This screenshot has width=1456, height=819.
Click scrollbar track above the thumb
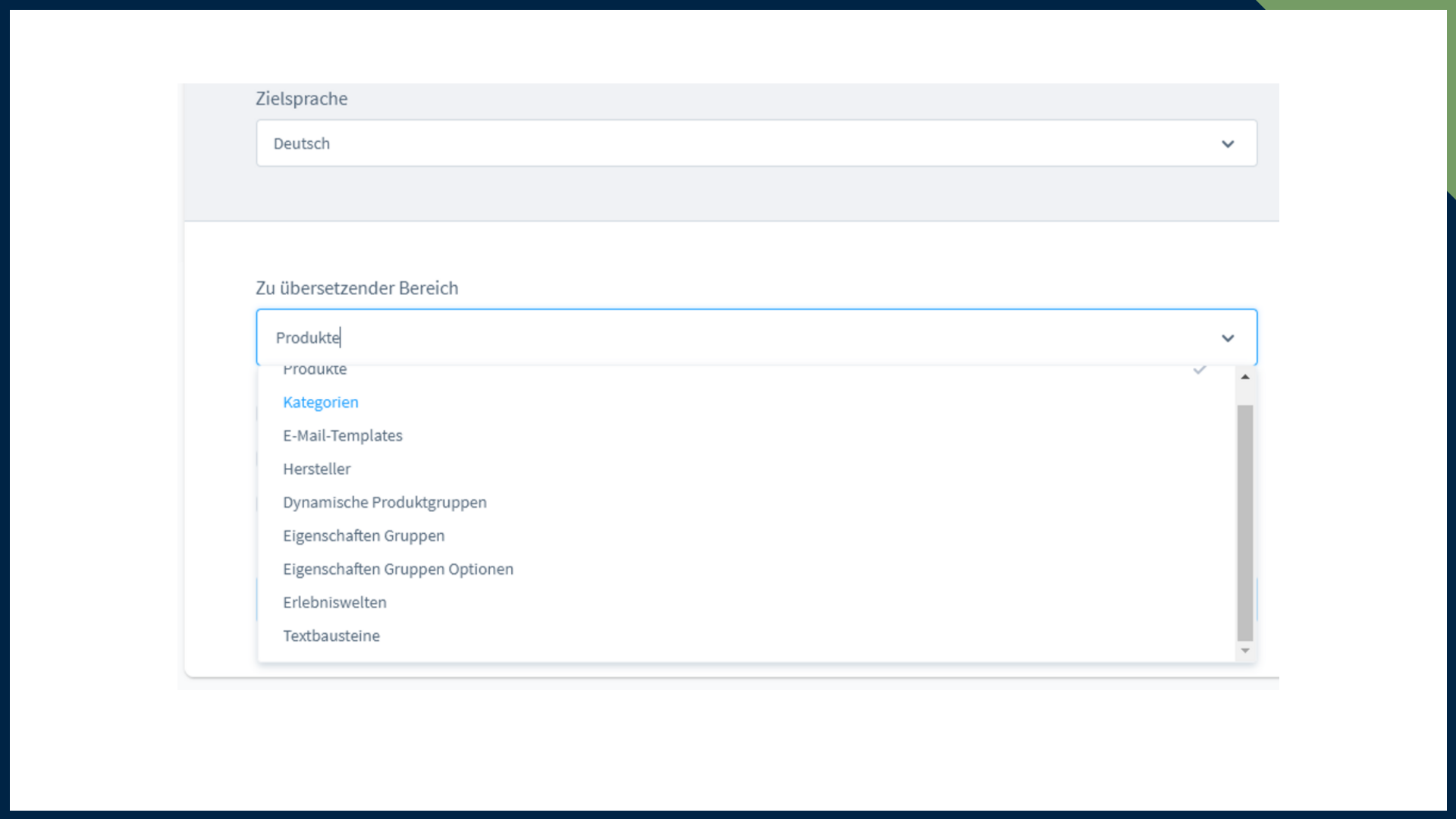[1245, 394]
